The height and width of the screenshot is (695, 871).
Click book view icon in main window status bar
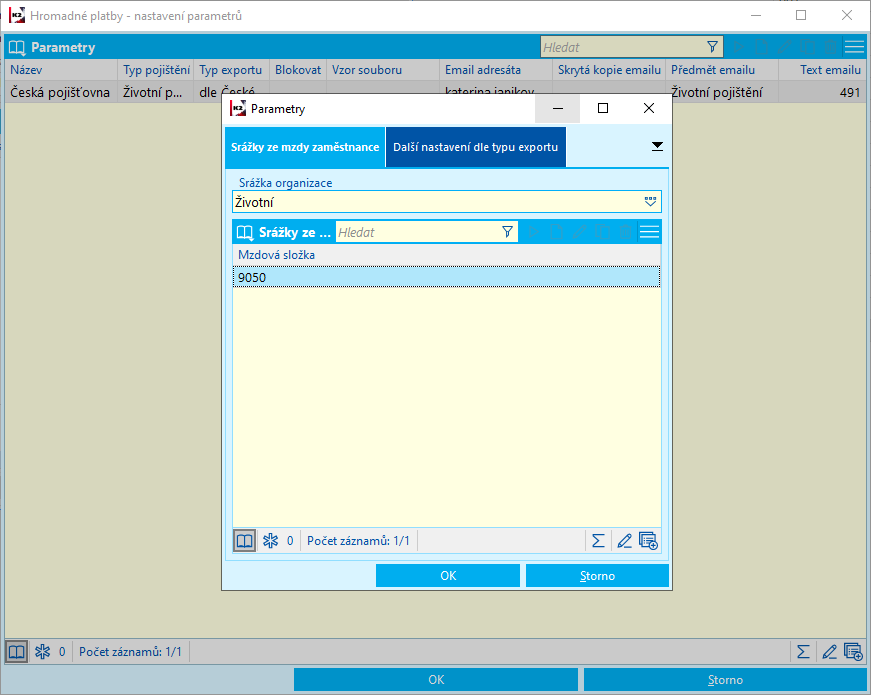[x=17, y=652]
